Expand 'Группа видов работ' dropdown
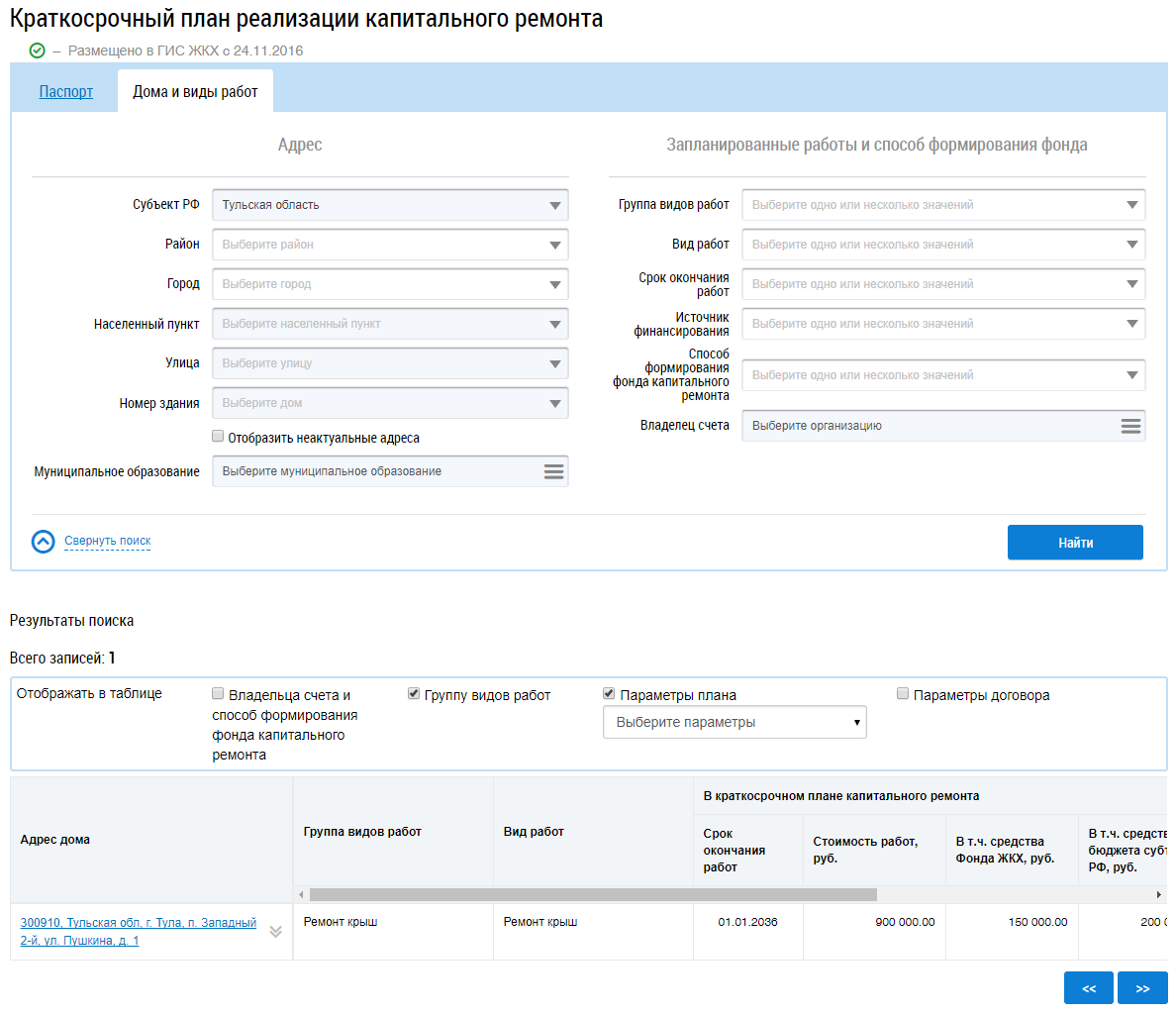This screenshot has height=1015, width=1176. [x=943, y=205]
